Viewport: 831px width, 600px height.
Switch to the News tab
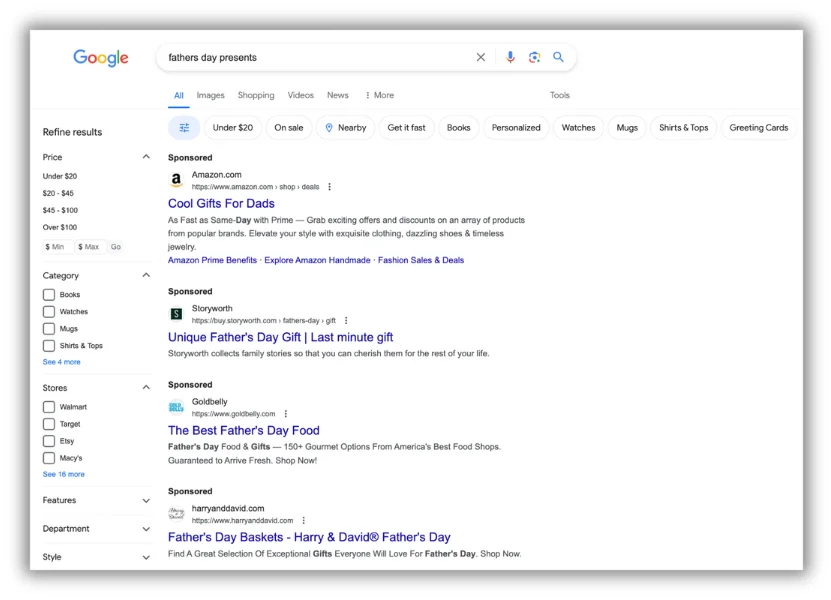(x=338, y=95)
